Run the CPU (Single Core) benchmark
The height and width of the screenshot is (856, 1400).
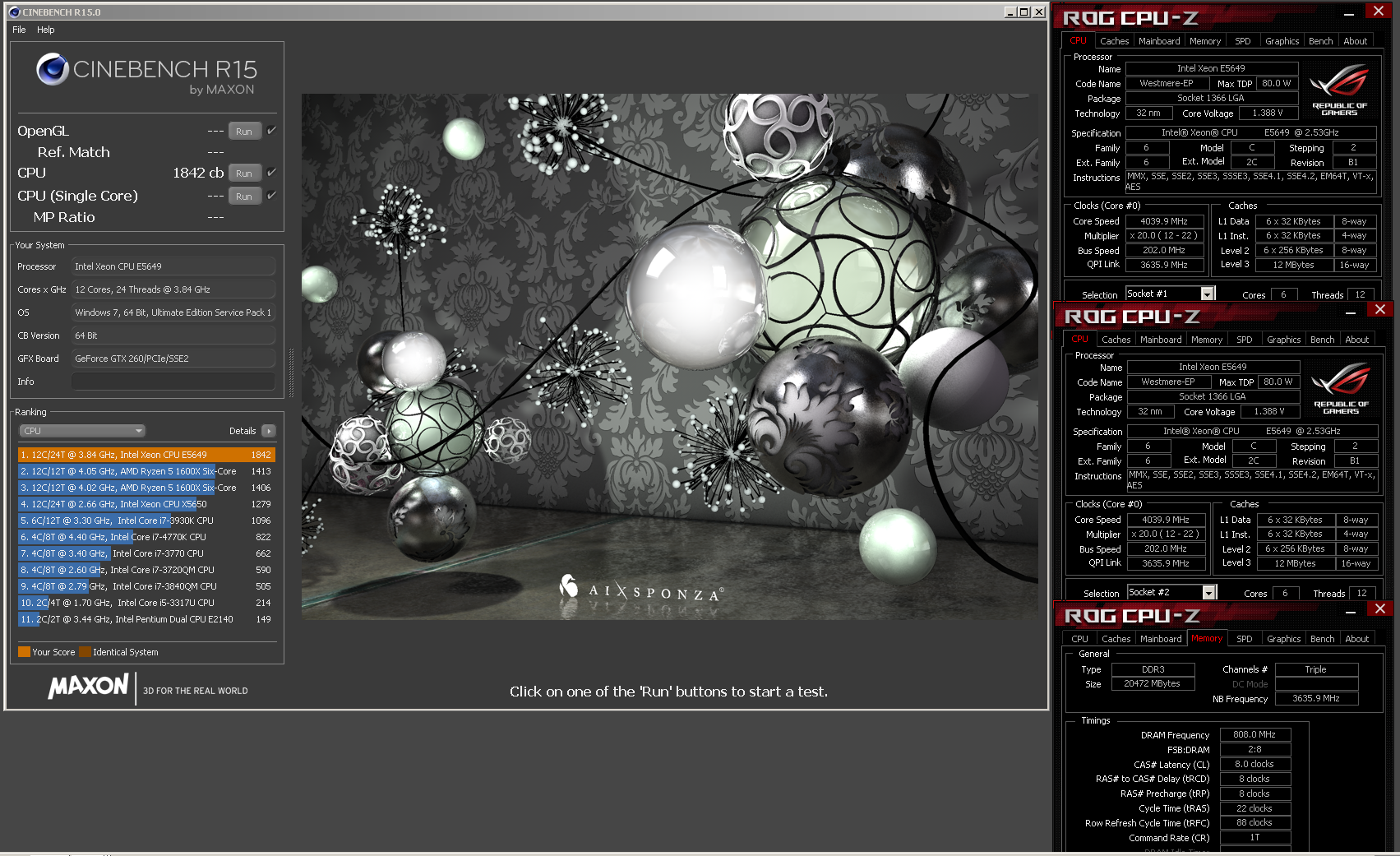tap(244, 197)
